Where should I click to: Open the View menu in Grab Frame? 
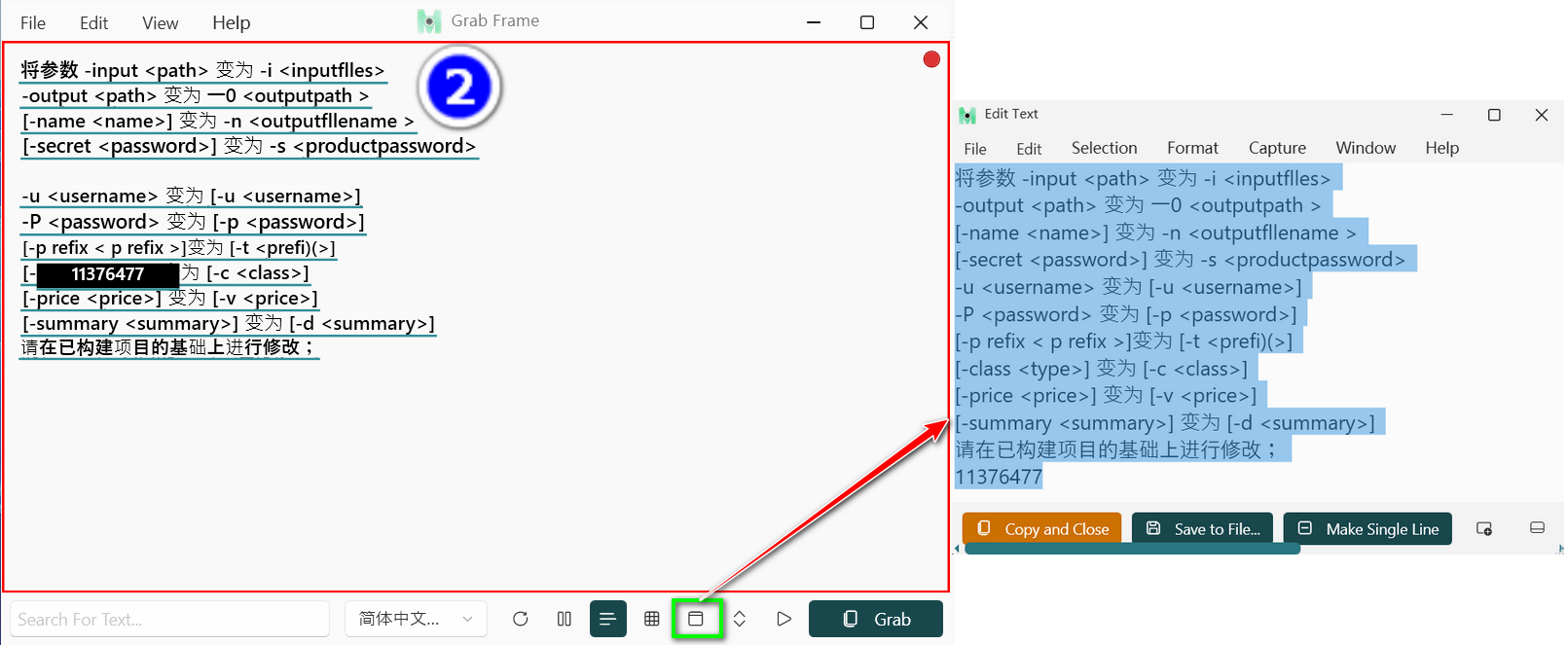[160, 22]
